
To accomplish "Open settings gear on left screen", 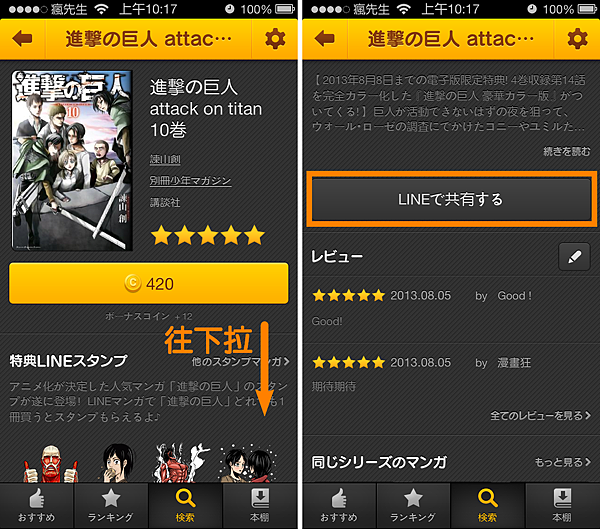I will point(275,39).
